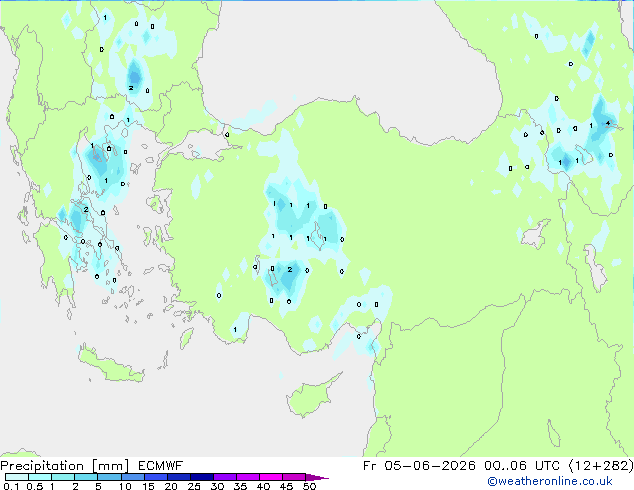Click the '[mm]' unit label
Viewport: 634px width, 490px height.
[x=110, y=466]
